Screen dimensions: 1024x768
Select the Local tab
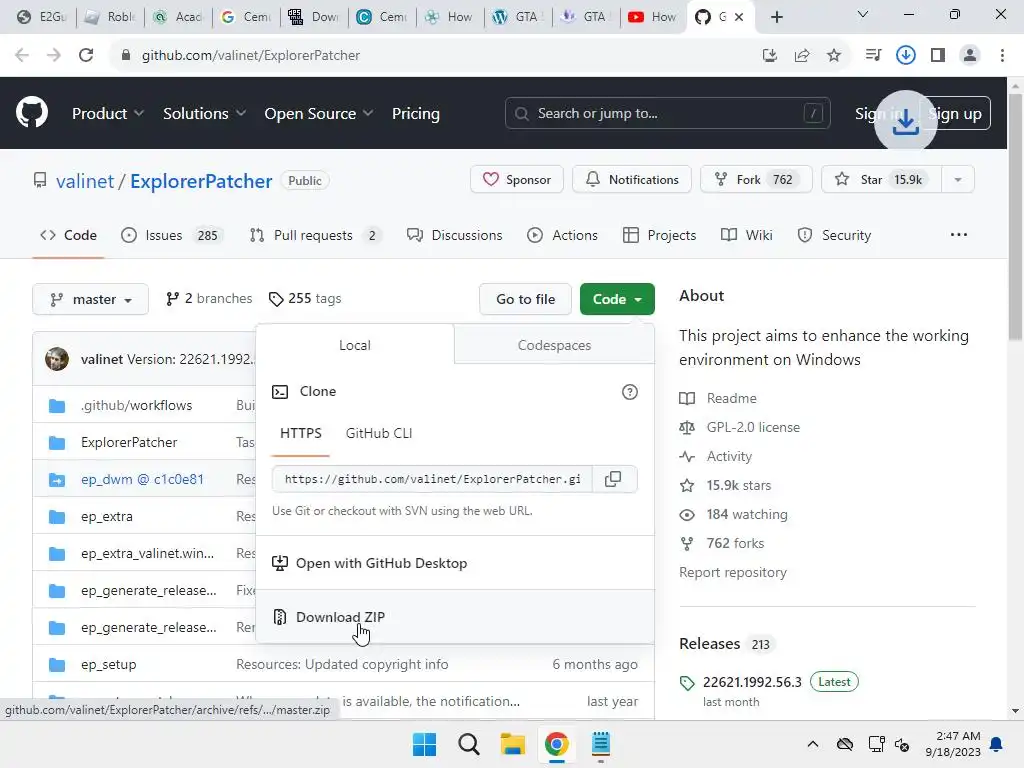(355, 345)
